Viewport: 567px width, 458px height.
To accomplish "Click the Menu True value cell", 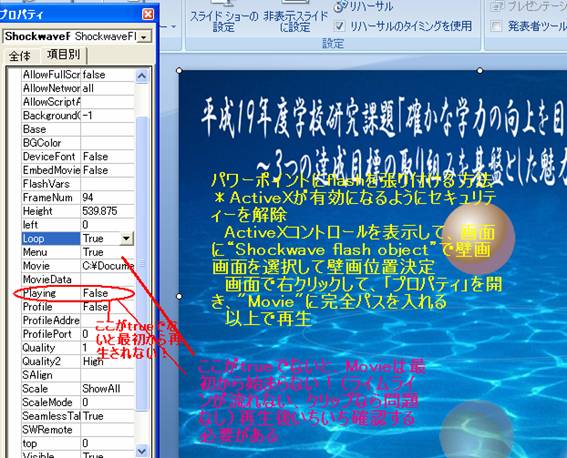I will click(108, 252).
